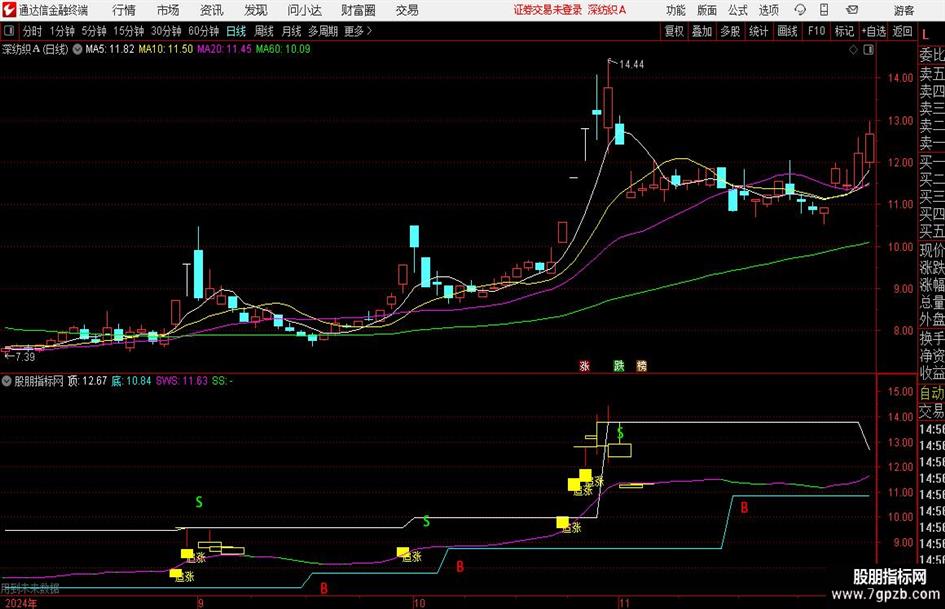Click 叠加 overlay button
945x609 pixels.
click(x=702, y=31)
